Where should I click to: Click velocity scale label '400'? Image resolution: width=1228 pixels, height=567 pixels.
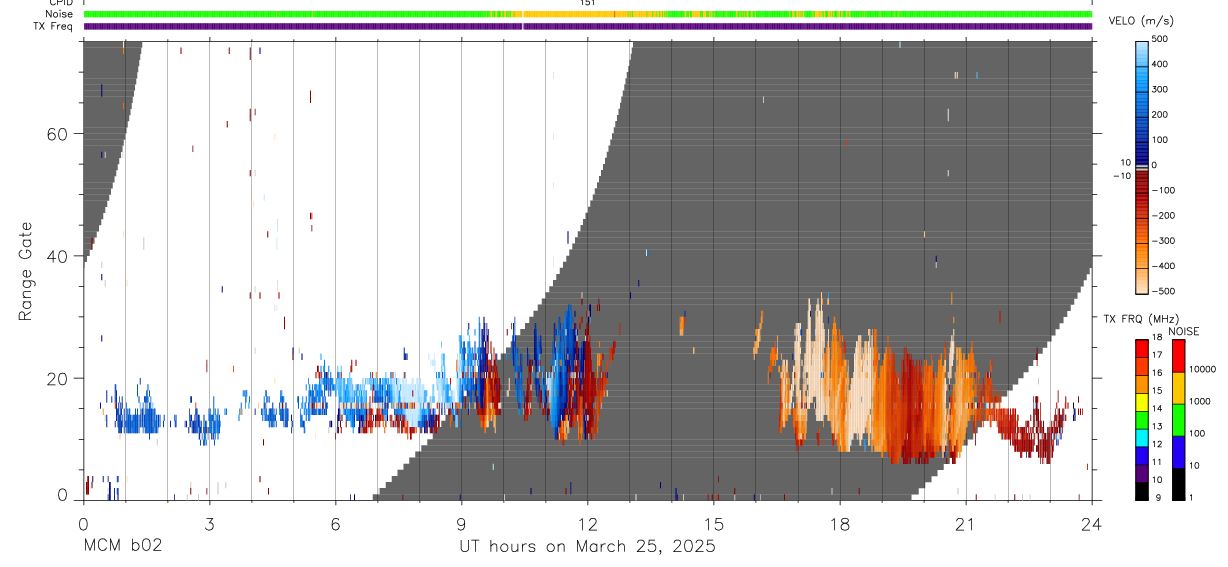[x=1162, y=64]
